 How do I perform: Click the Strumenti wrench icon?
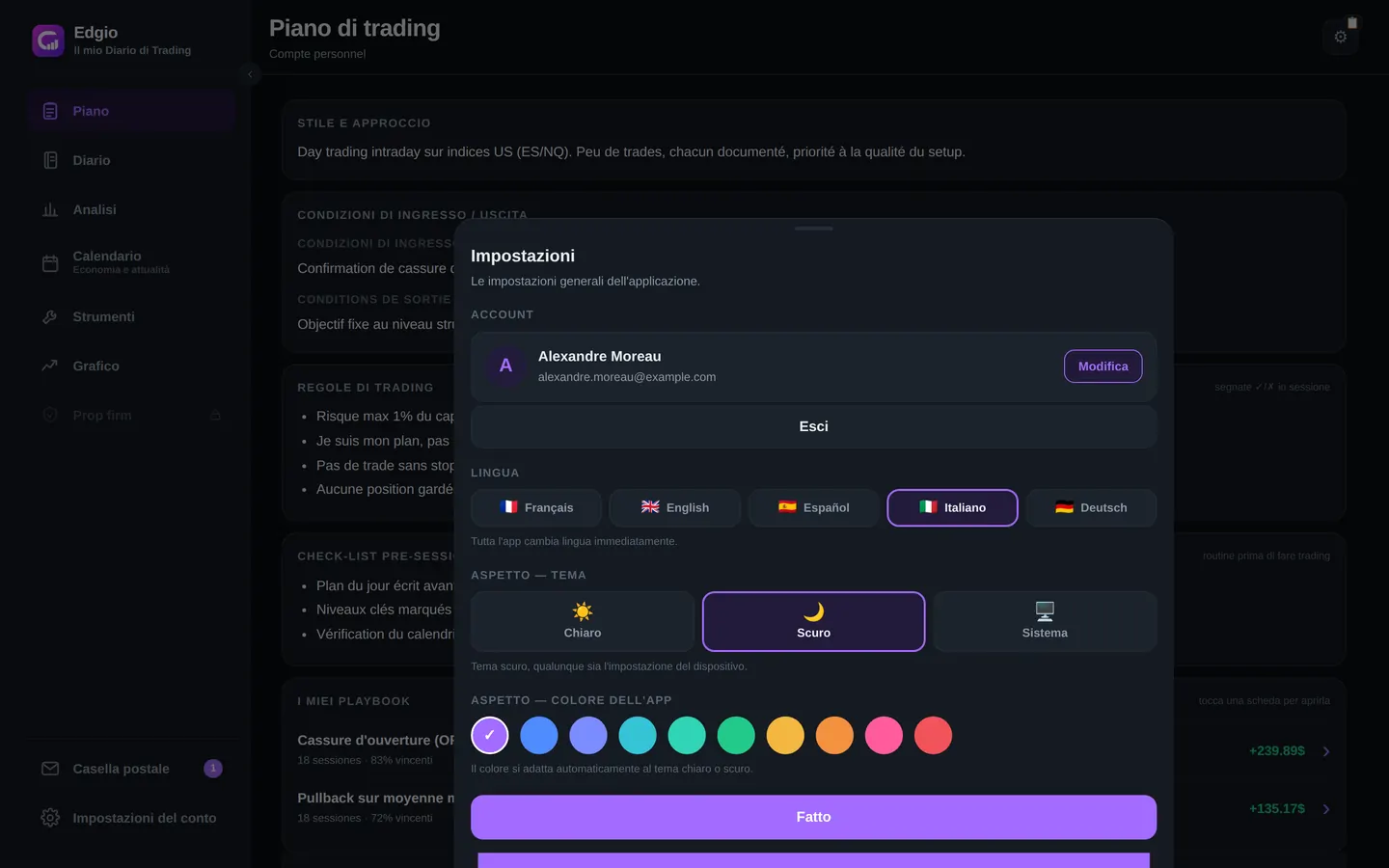(x=50, y=316)
